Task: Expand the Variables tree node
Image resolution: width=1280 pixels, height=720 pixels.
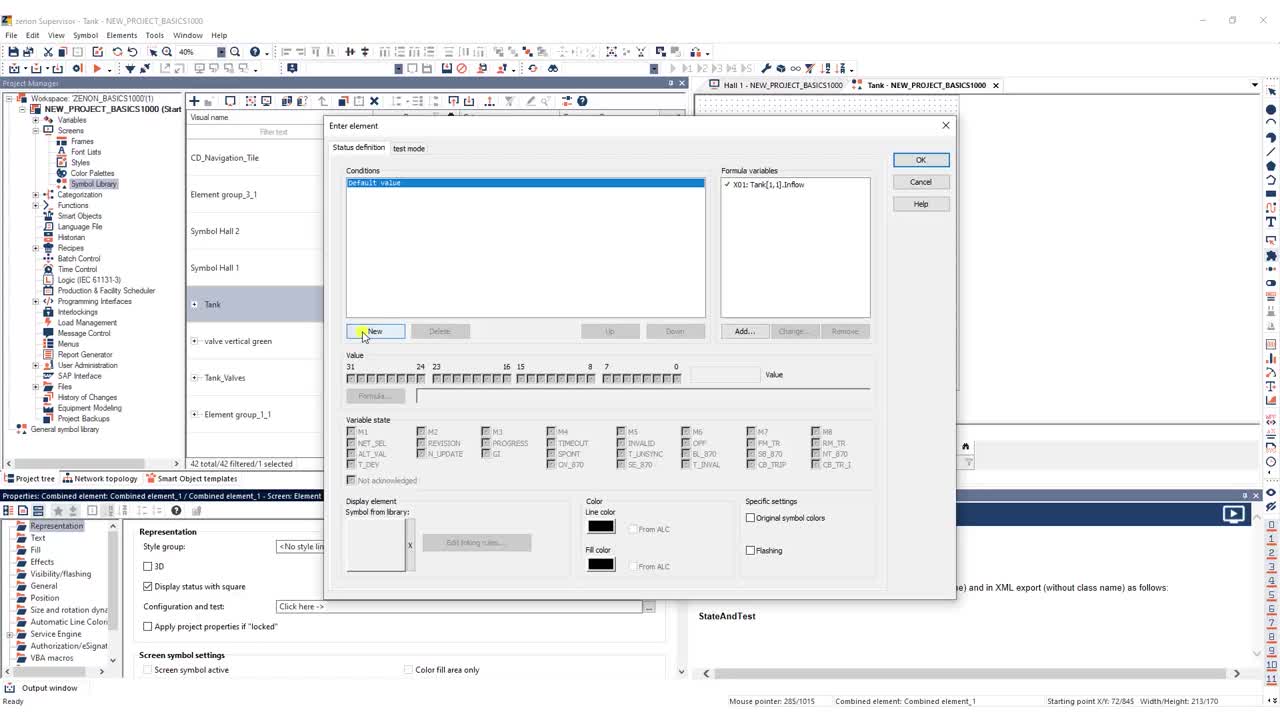Action: pyautogui.click(x=36, y=120)
